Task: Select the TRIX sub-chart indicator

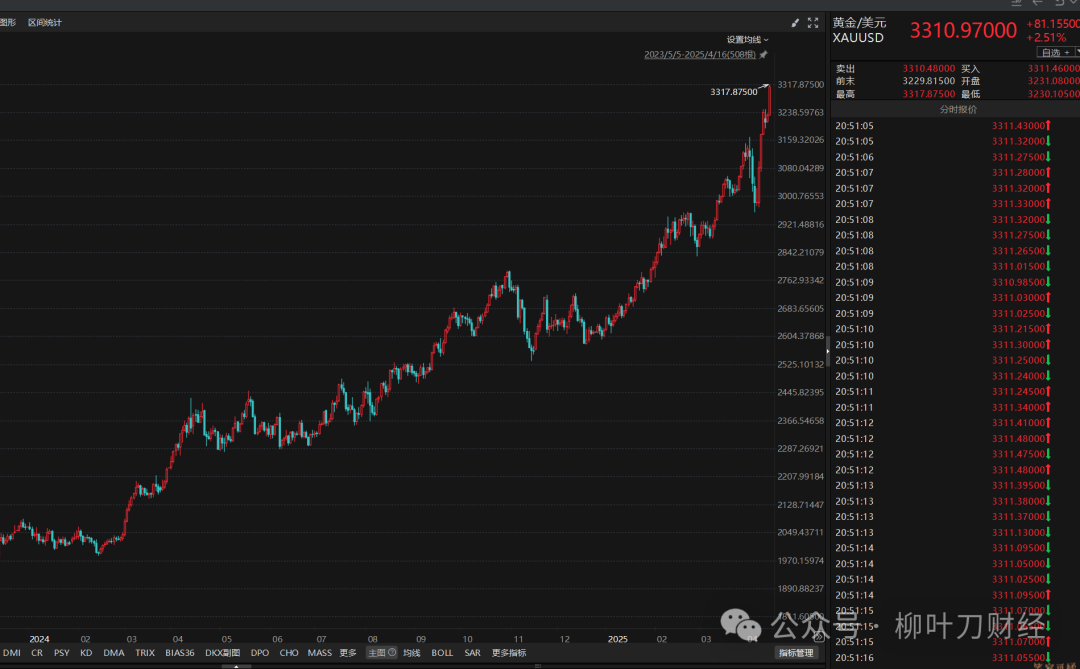Action: [x=145, y=653]
